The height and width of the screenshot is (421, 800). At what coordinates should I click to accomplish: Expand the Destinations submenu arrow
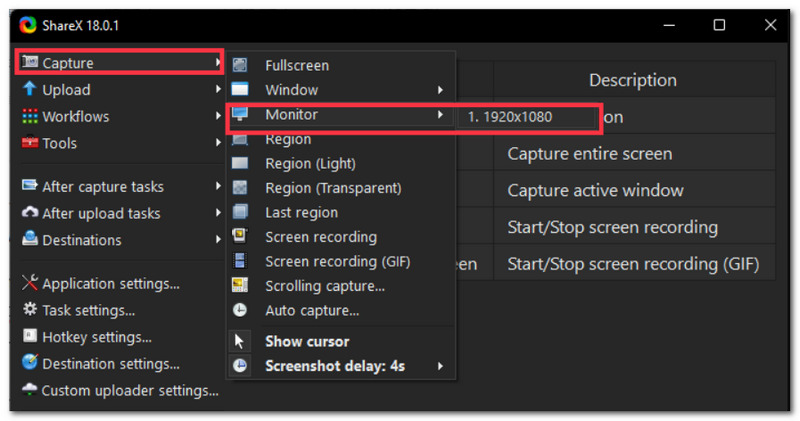[218, 239]
